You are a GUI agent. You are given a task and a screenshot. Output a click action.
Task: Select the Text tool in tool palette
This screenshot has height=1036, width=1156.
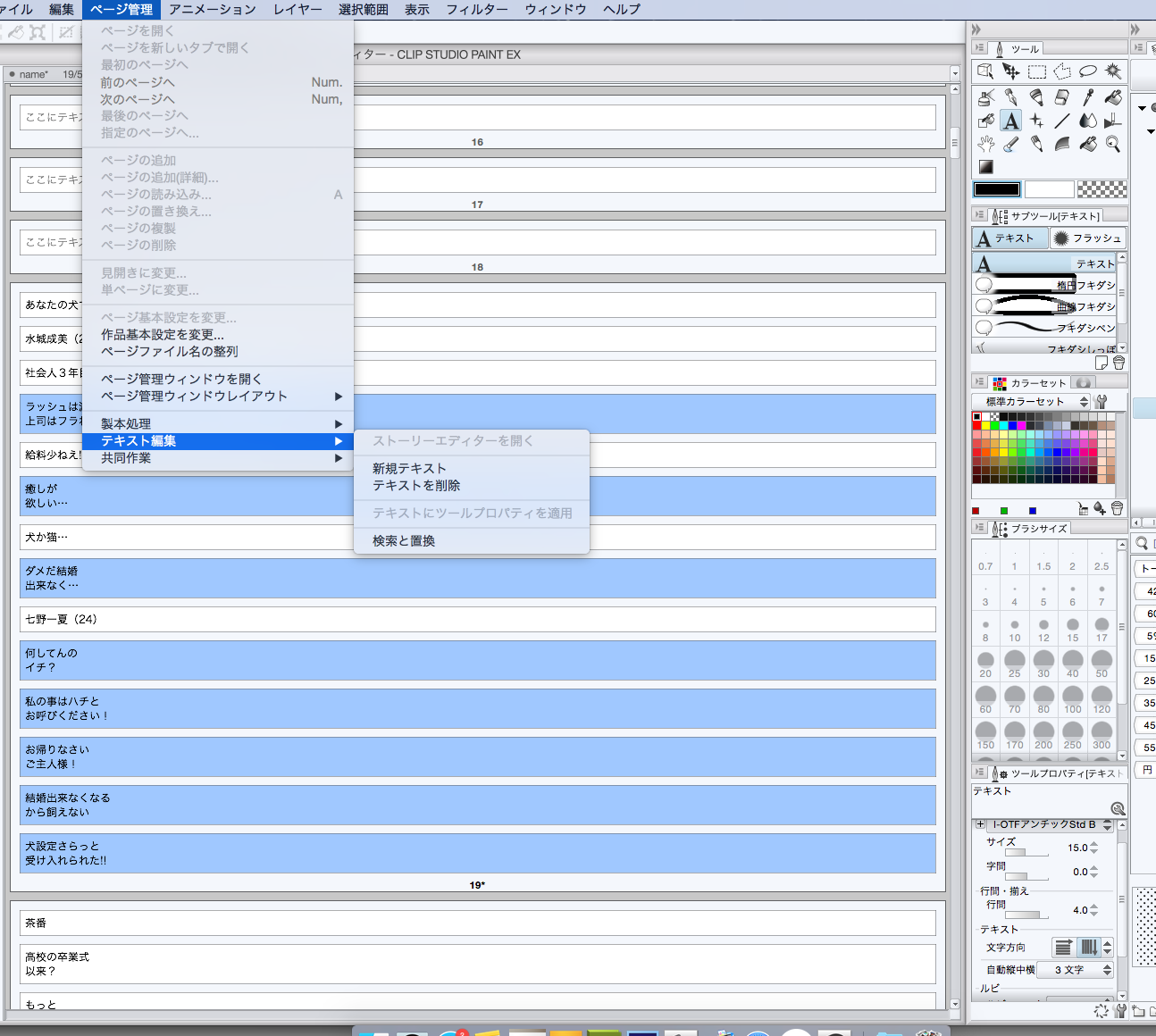point(1010,121)
